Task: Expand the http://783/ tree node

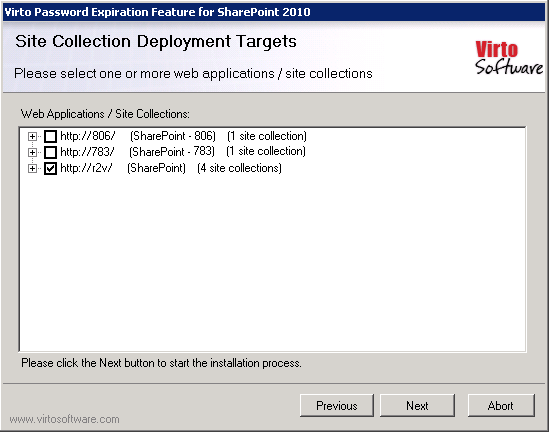Action: tap(32, 152)
